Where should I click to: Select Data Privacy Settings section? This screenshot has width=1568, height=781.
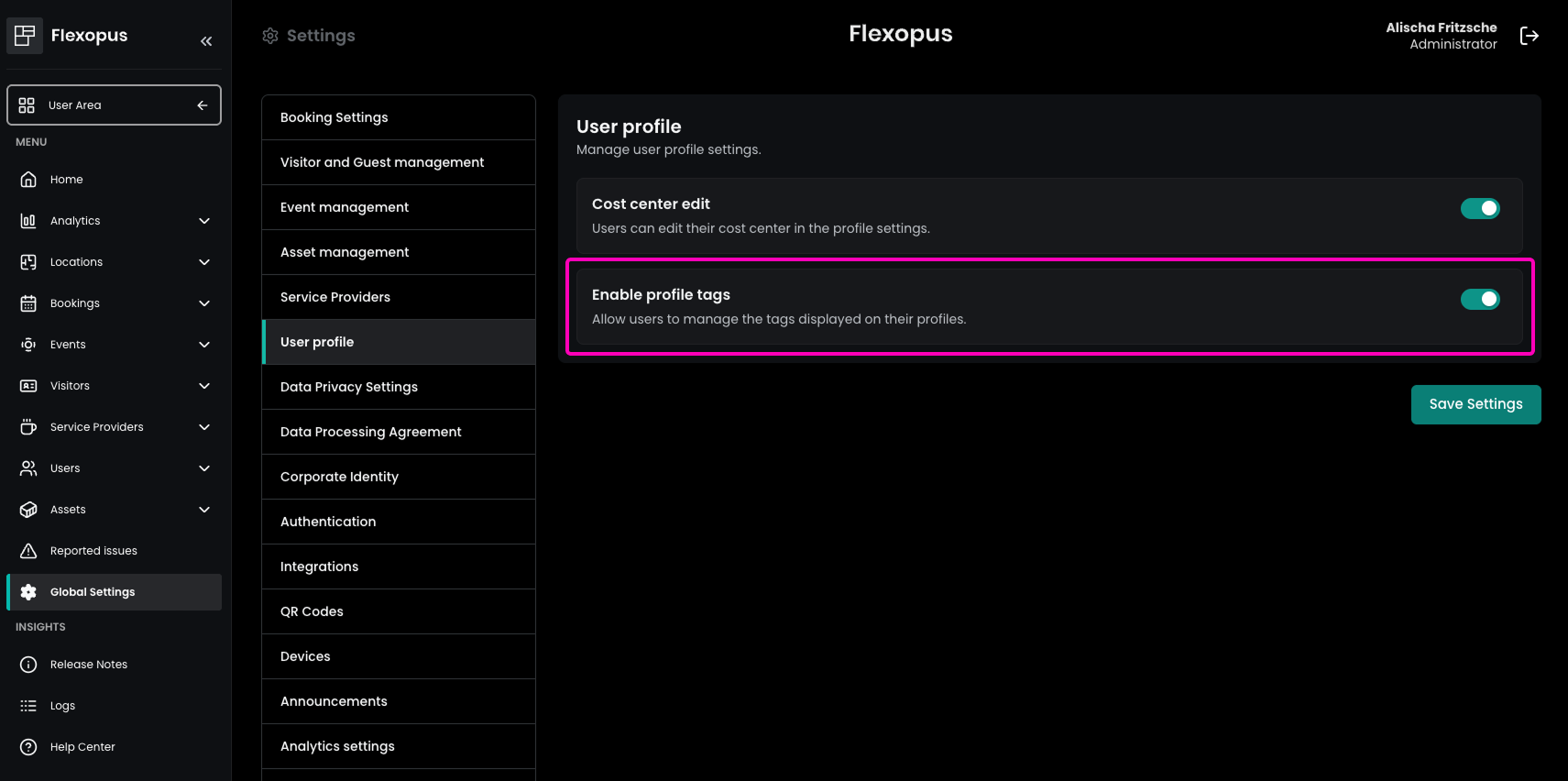pos(398,387)
